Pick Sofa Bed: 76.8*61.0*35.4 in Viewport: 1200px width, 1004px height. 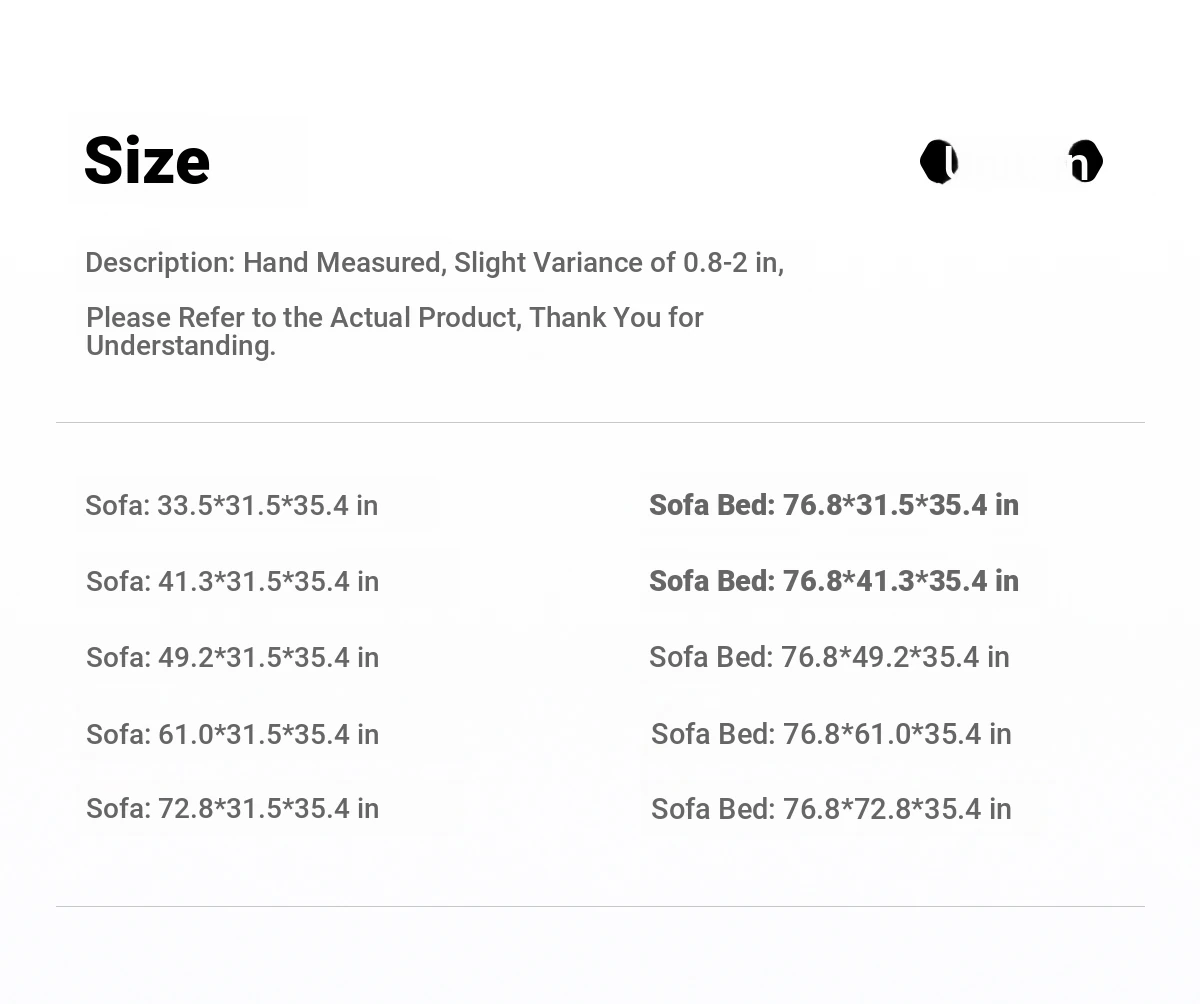point(831,735)
